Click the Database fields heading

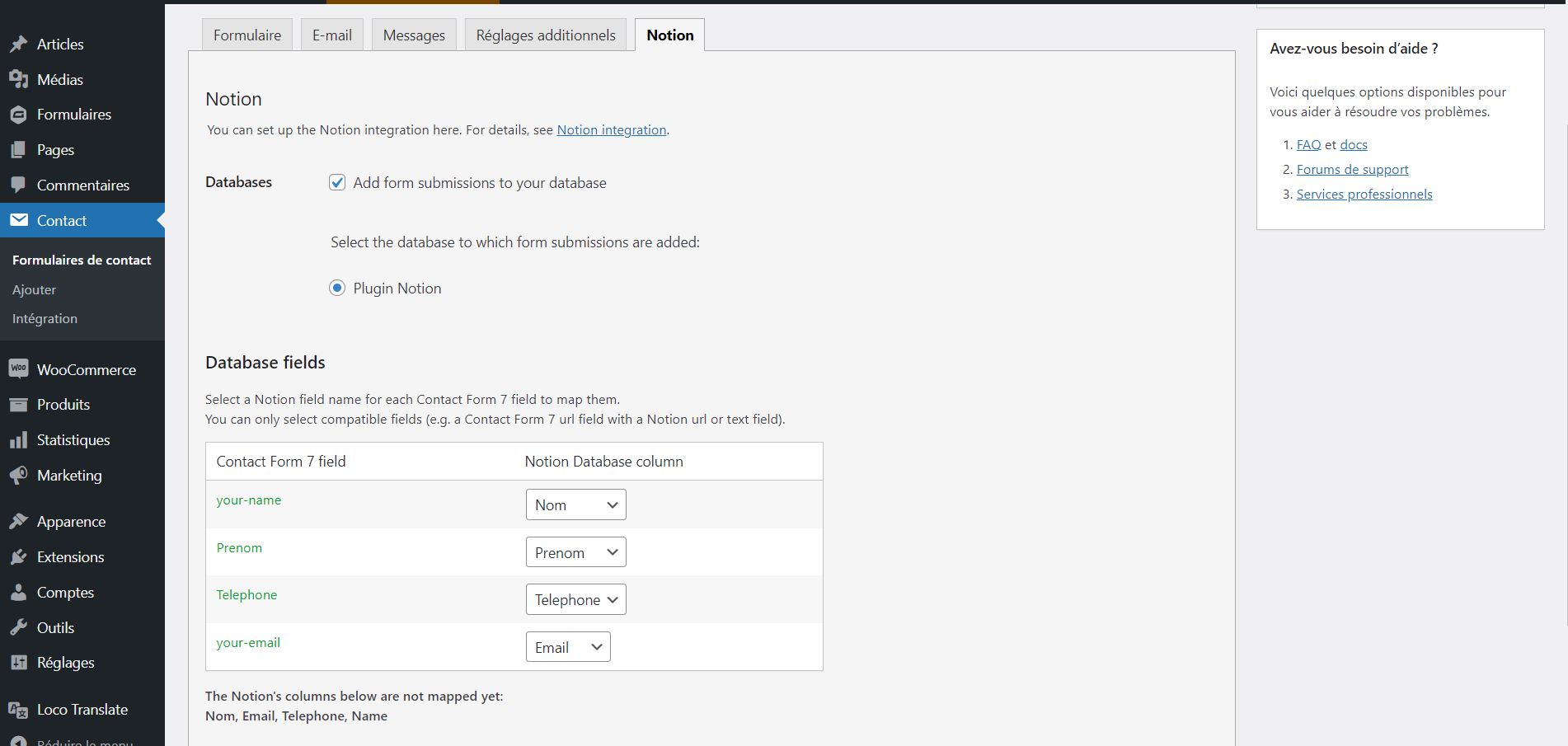click(265, 363)
